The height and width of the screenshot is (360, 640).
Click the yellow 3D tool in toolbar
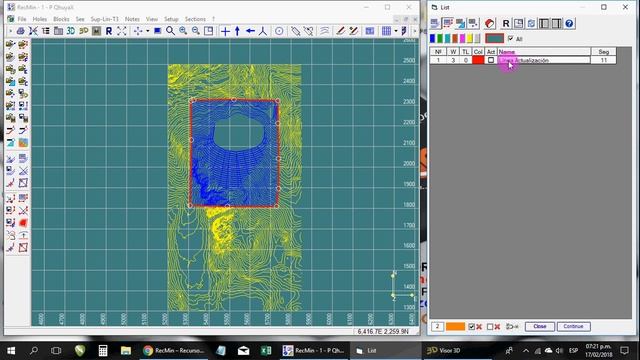(x=83, y=31)
